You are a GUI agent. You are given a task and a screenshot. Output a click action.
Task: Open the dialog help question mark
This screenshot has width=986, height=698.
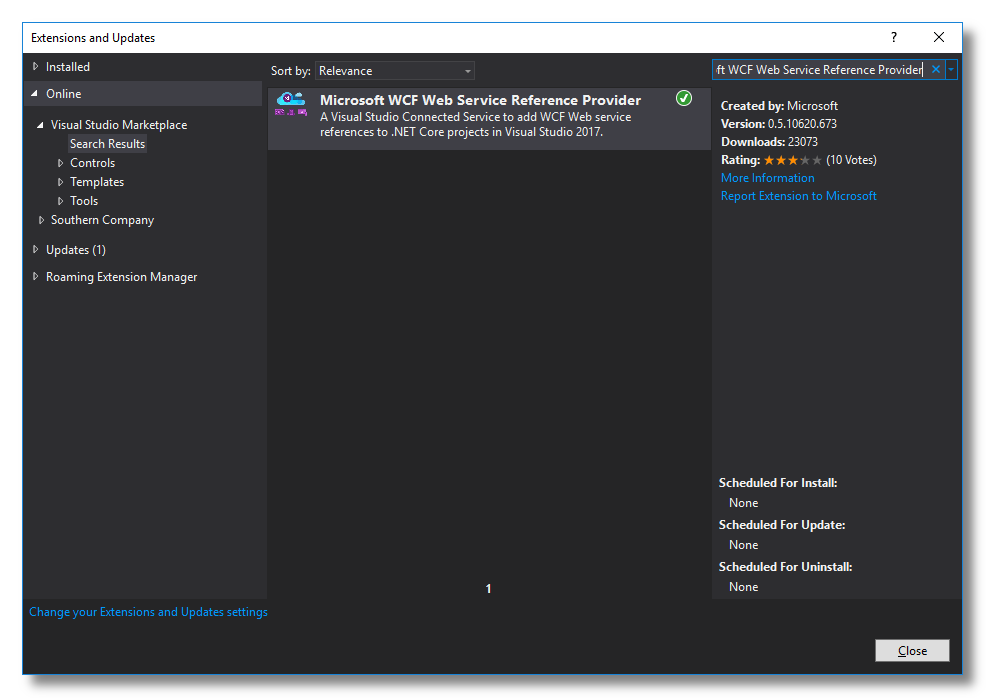pos(894,37)
